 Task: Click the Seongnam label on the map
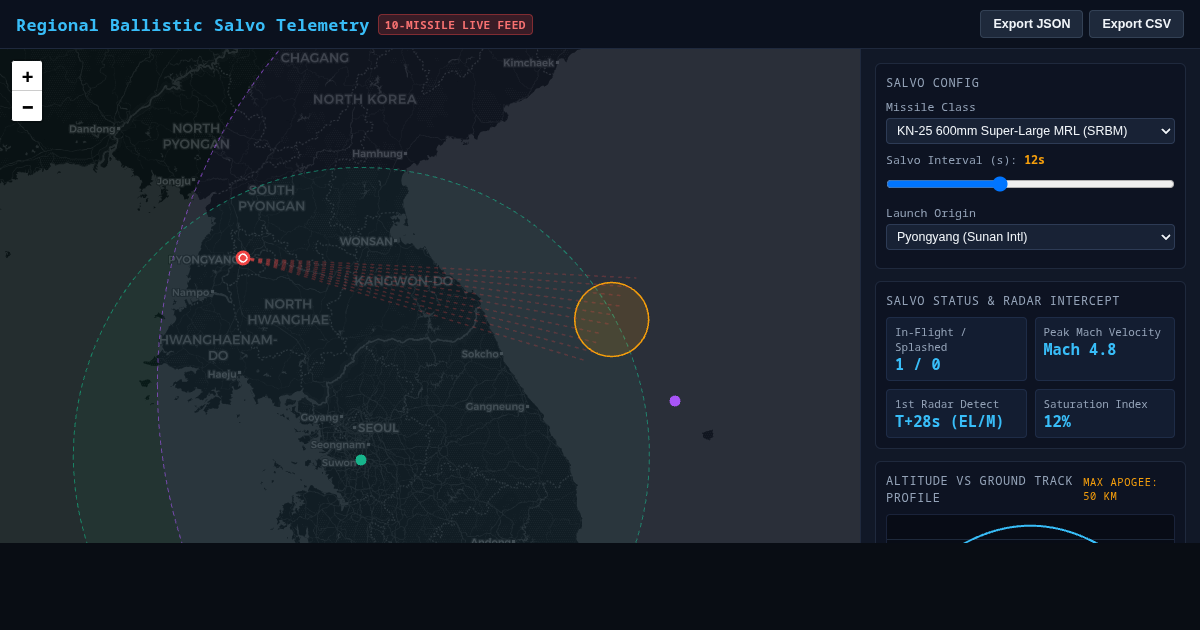click(x=338, y=445)
